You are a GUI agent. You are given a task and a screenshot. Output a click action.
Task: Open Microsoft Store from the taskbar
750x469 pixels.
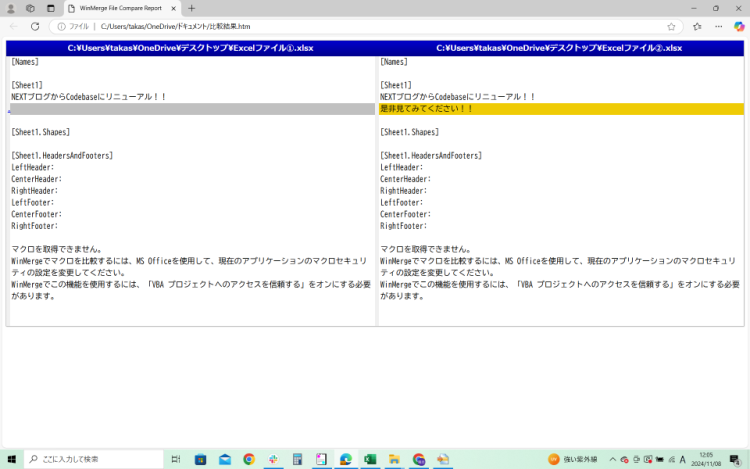click(201, 459)
